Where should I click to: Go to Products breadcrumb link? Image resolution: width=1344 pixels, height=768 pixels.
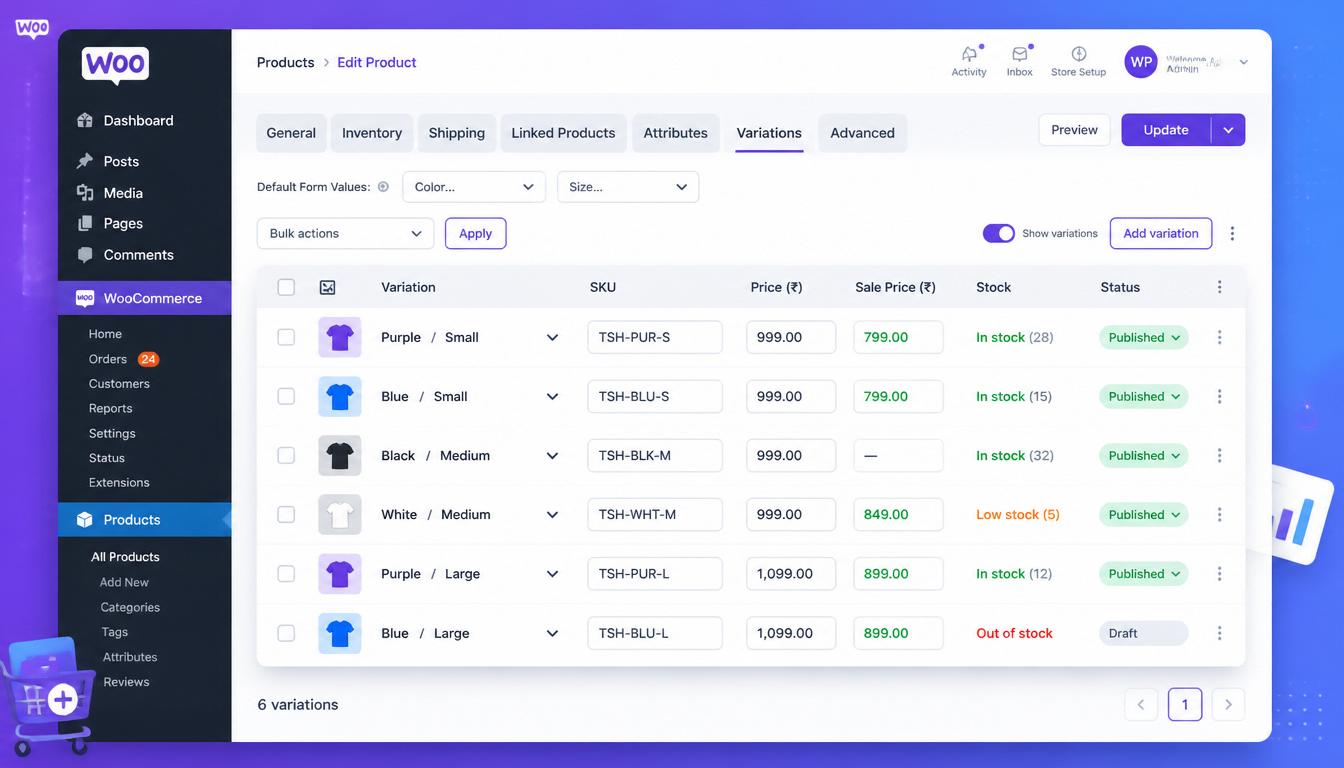pyautogui.click(x=286, y=62)
